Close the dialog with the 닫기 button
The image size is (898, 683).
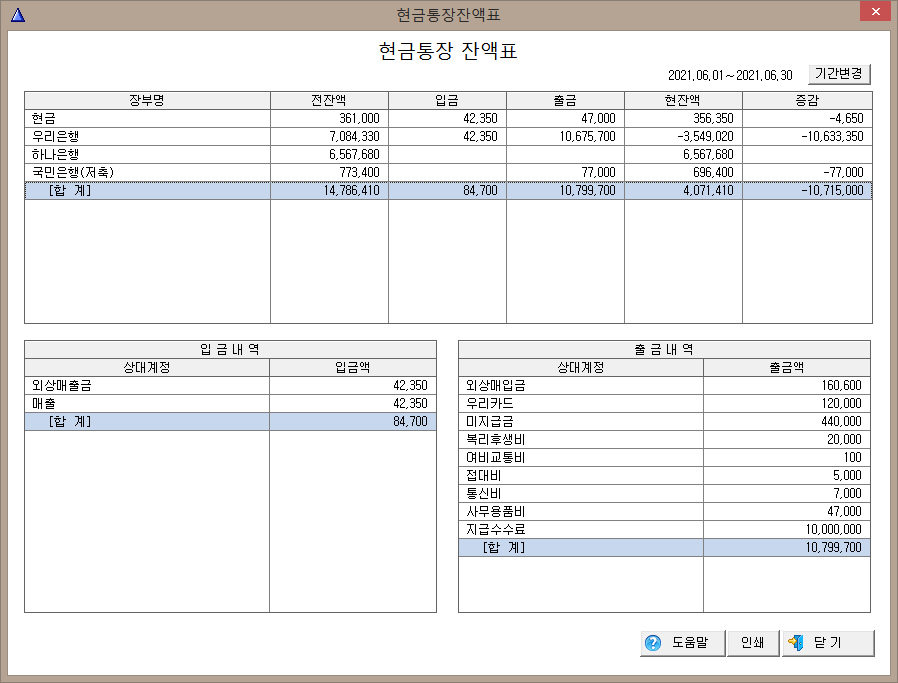click(828, 643)
